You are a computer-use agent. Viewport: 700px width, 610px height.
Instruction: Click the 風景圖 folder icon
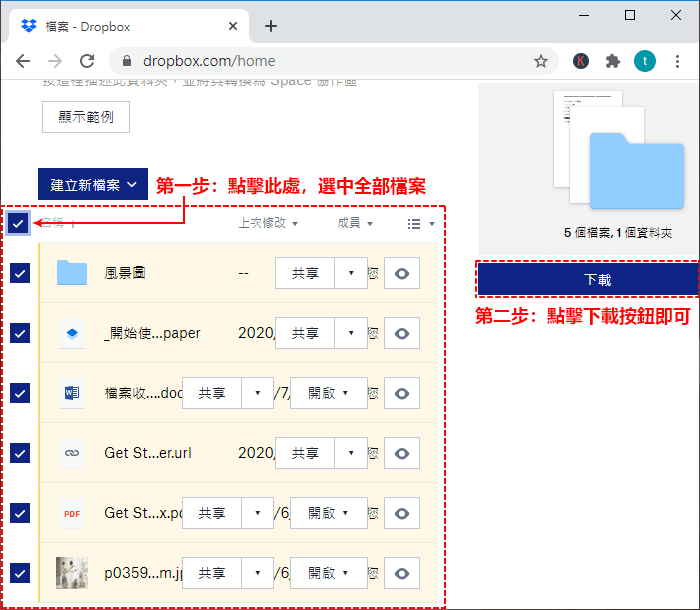72,273
